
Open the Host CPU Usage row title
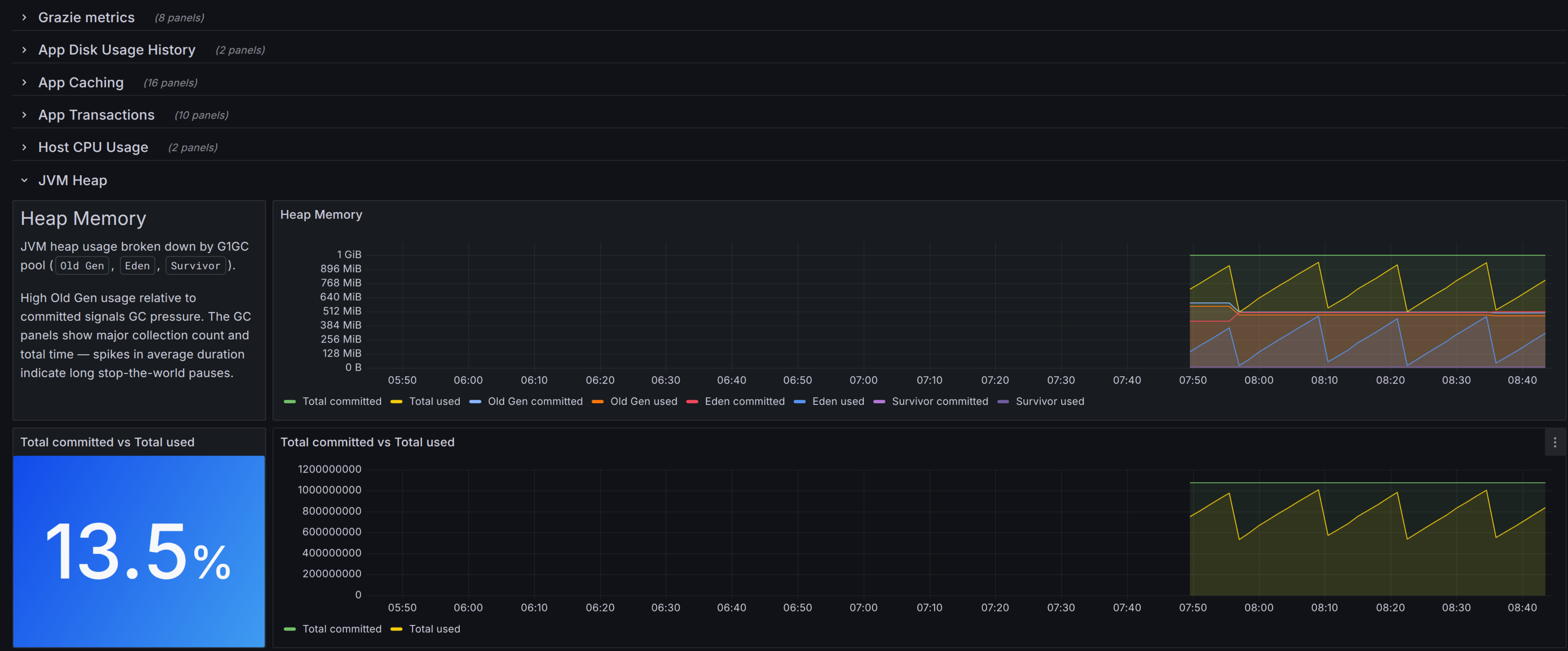click(93, 147)
